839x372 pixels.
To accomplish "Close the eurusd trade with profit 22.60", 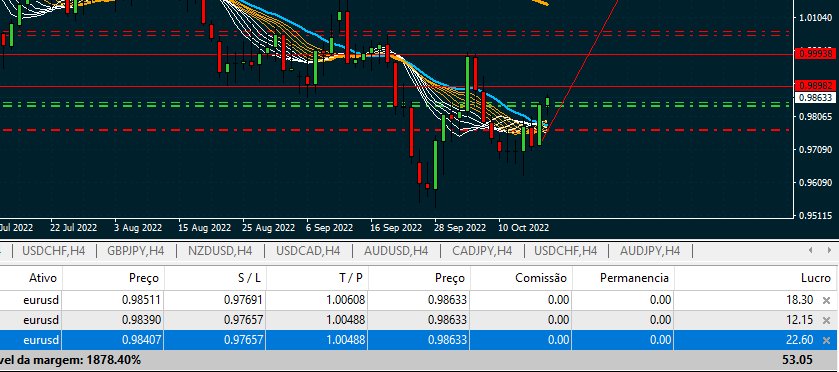I will 826,340.
